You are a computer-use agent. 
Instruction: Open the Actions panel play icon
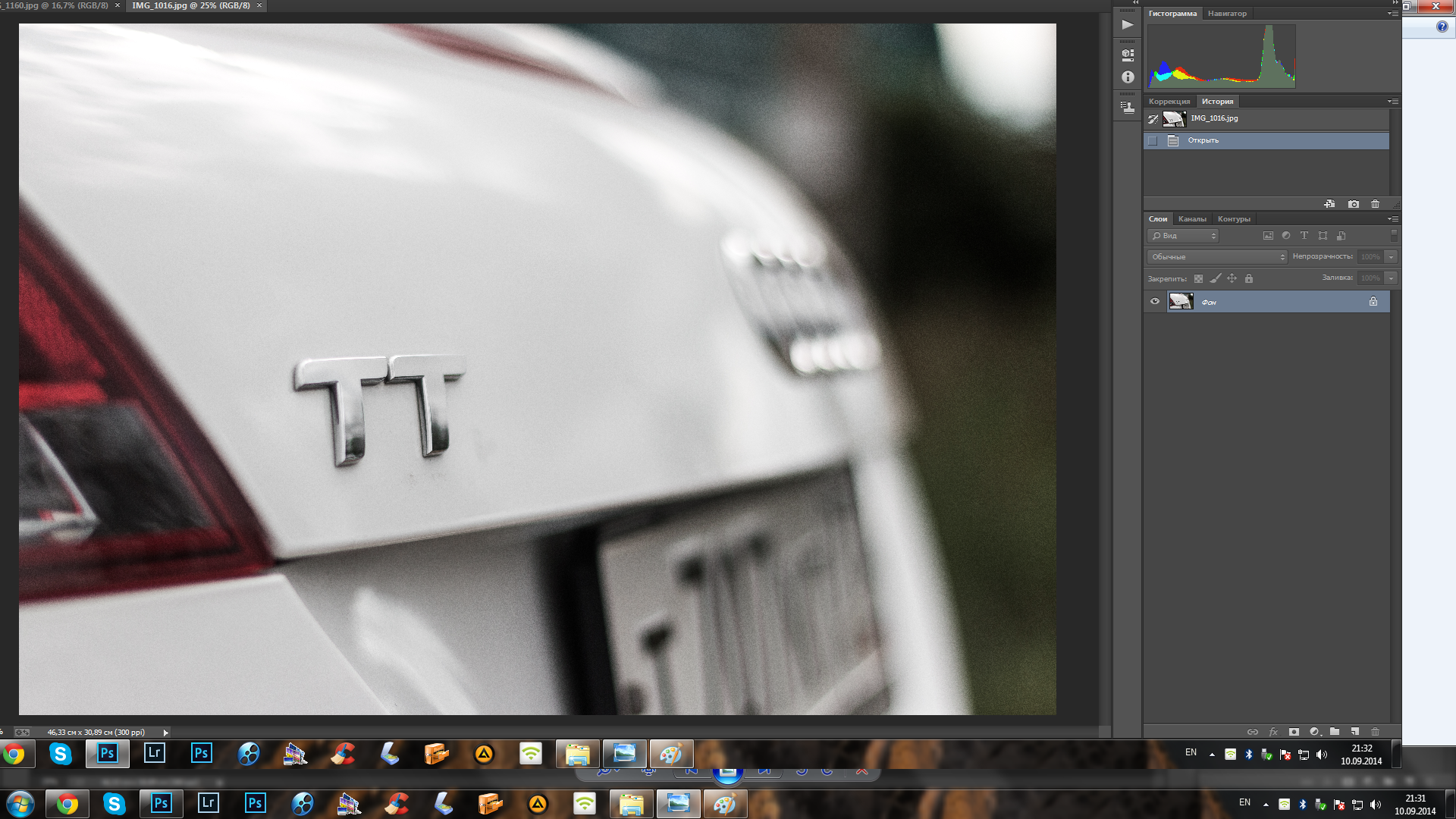[x=1128, y=24]
